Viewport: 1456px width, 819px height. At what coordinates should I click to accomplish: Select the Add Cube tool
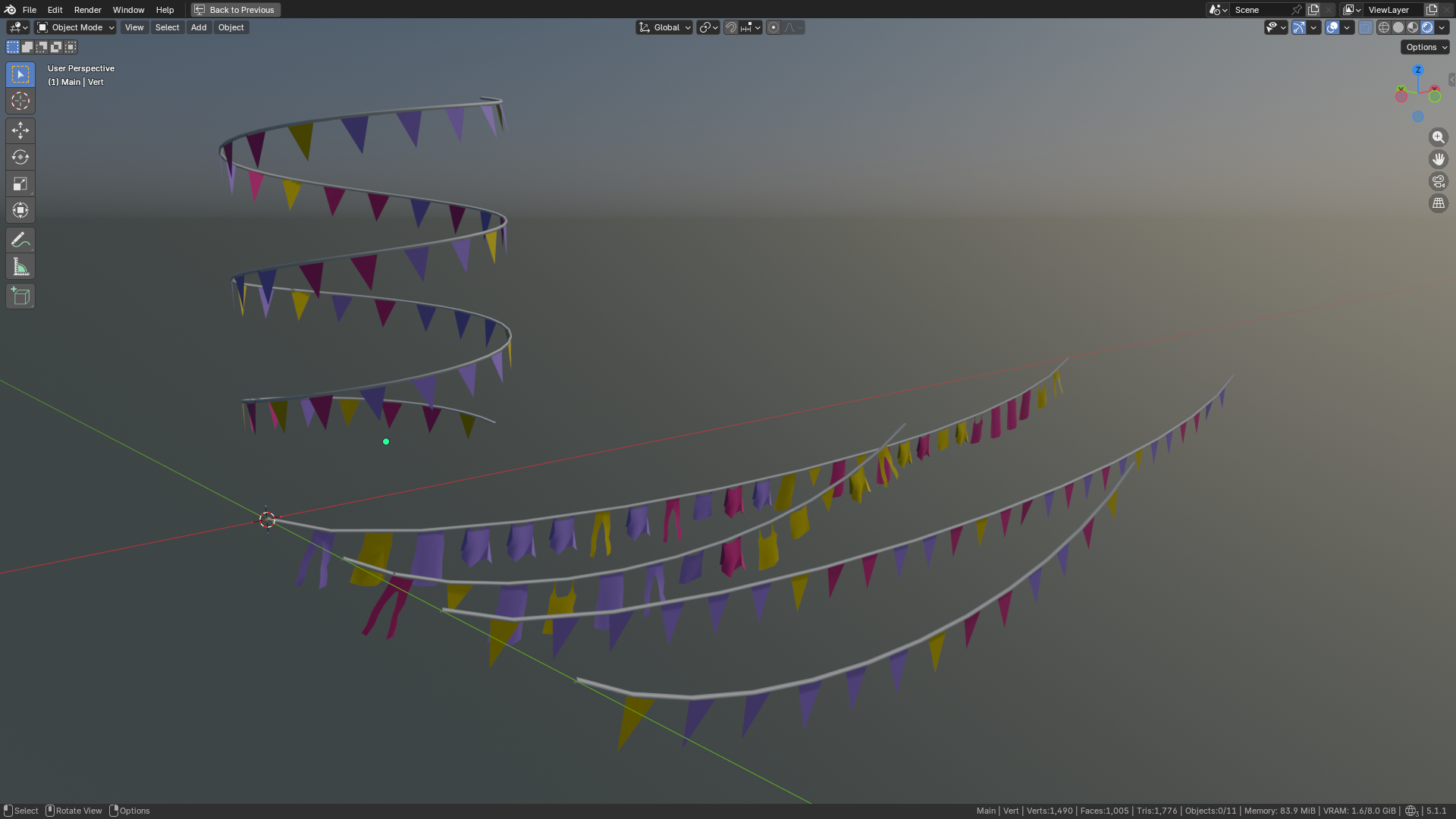click(x=20, y=296)
